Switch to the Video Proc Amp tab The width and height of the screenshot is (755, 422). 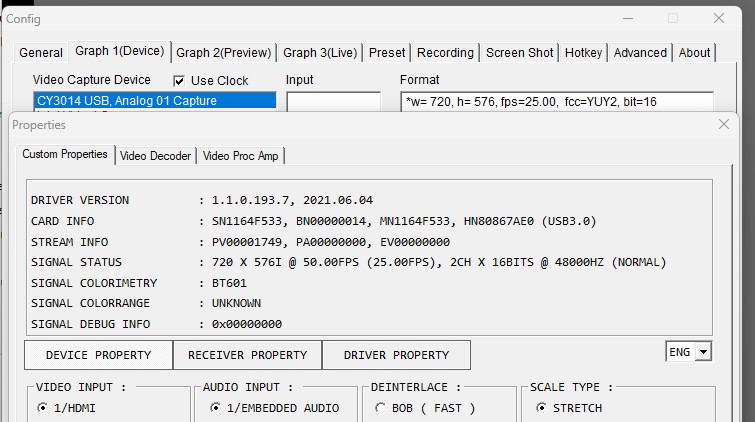(x=240, y=156)
